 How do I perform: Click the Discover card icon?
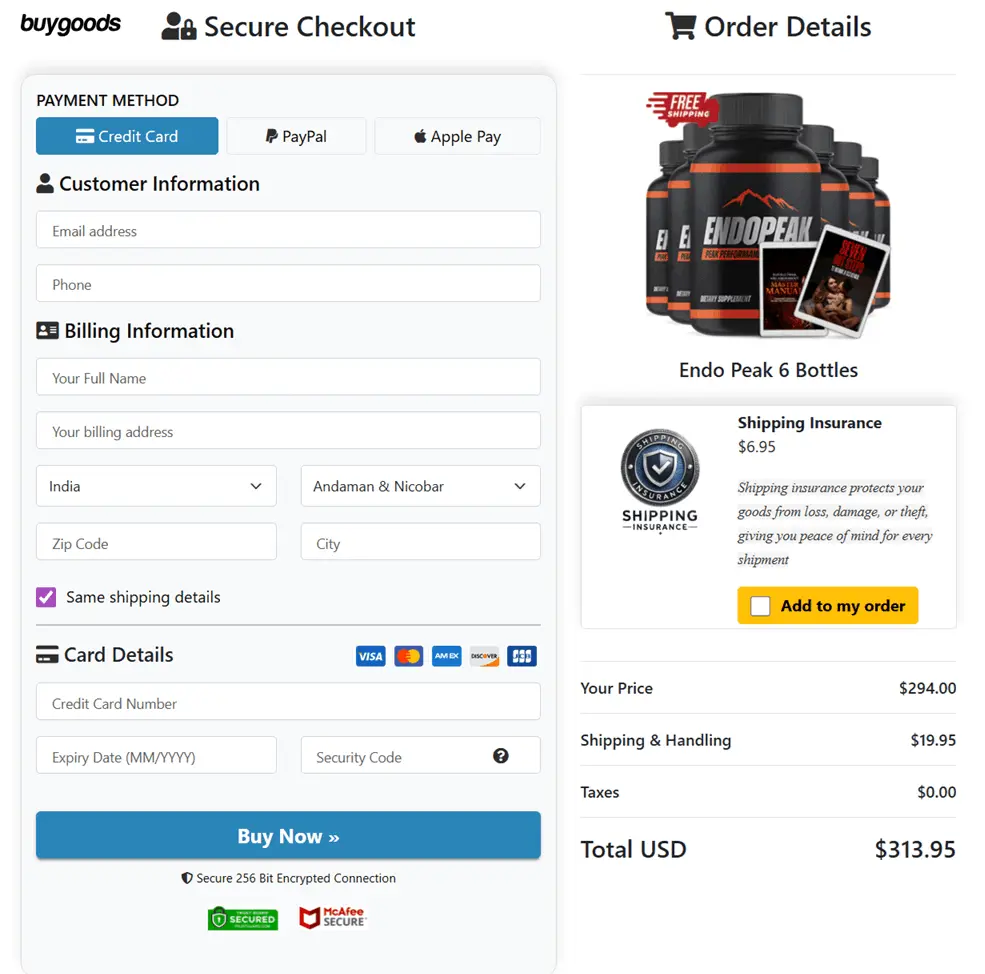click(484, 656)
